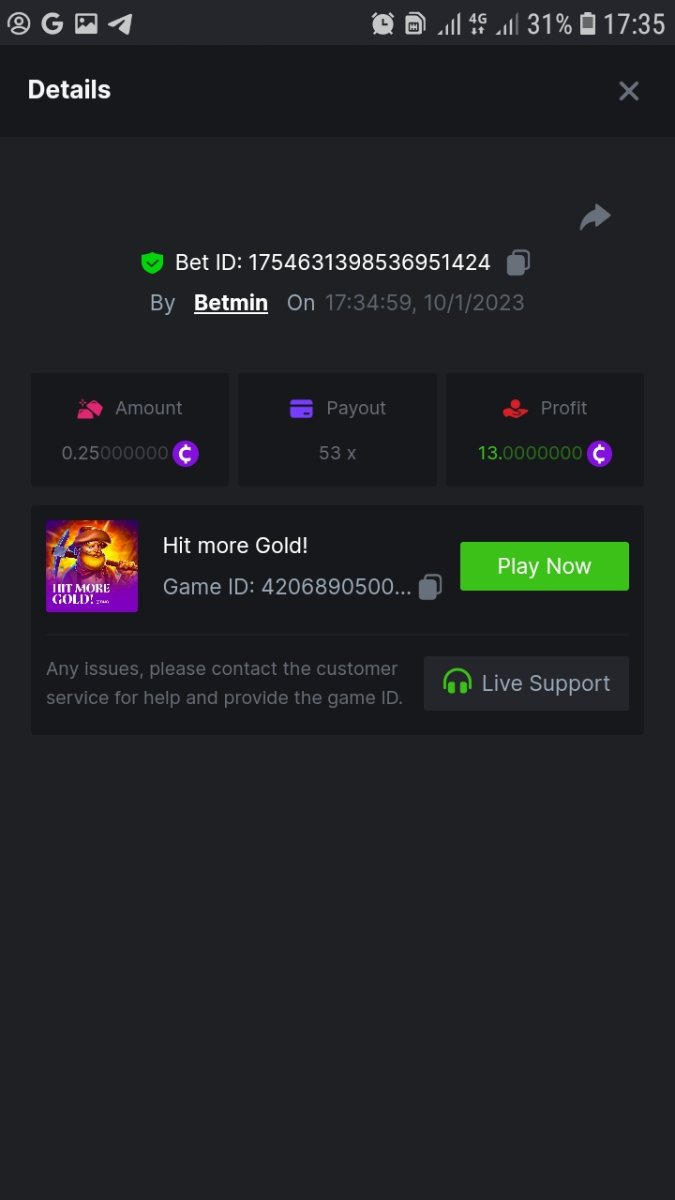
Task: Tap the Profit hand icon
Action: pos(515,408)
